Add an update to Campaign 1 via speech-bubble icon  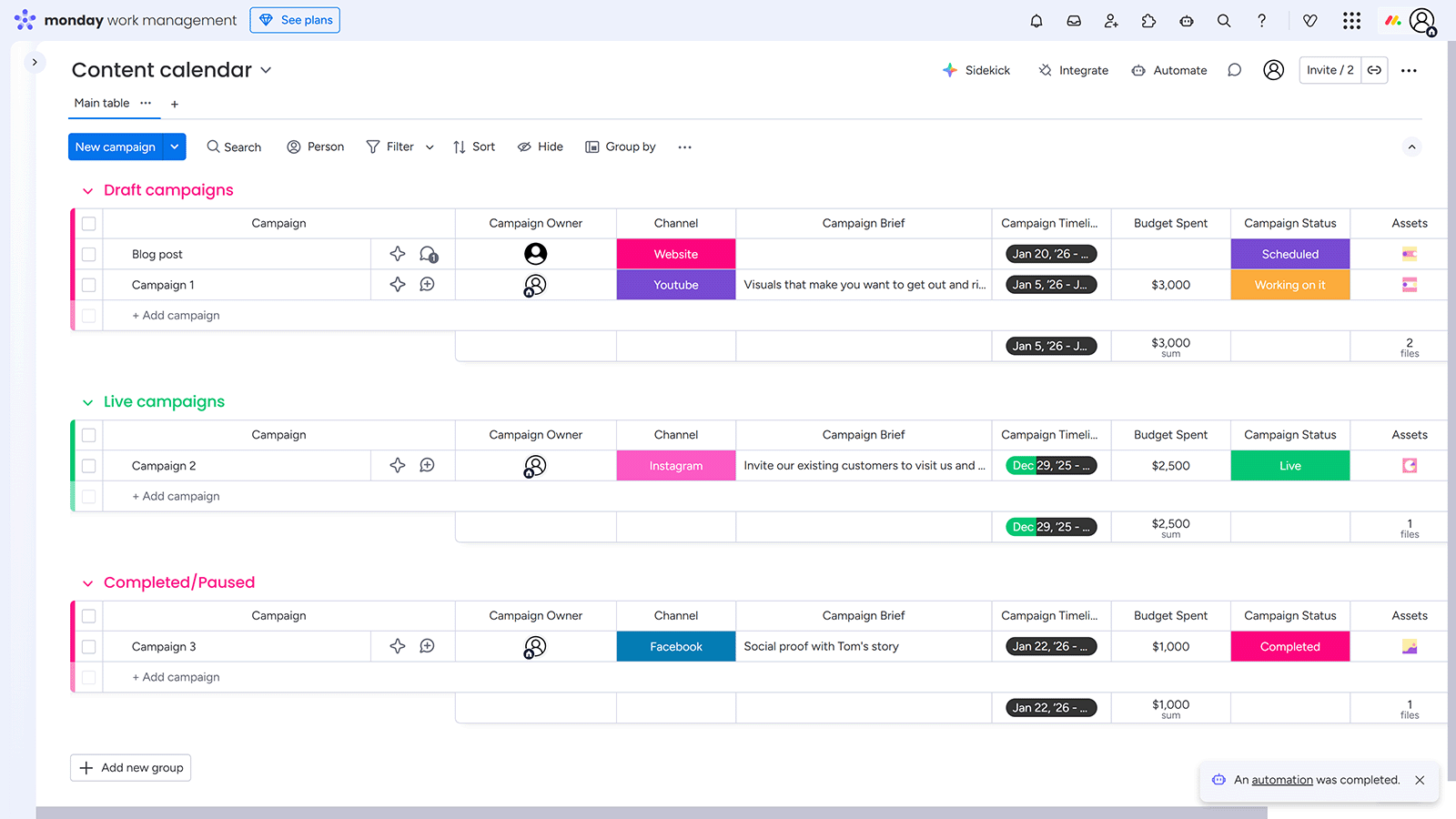[x=428, y=284]
